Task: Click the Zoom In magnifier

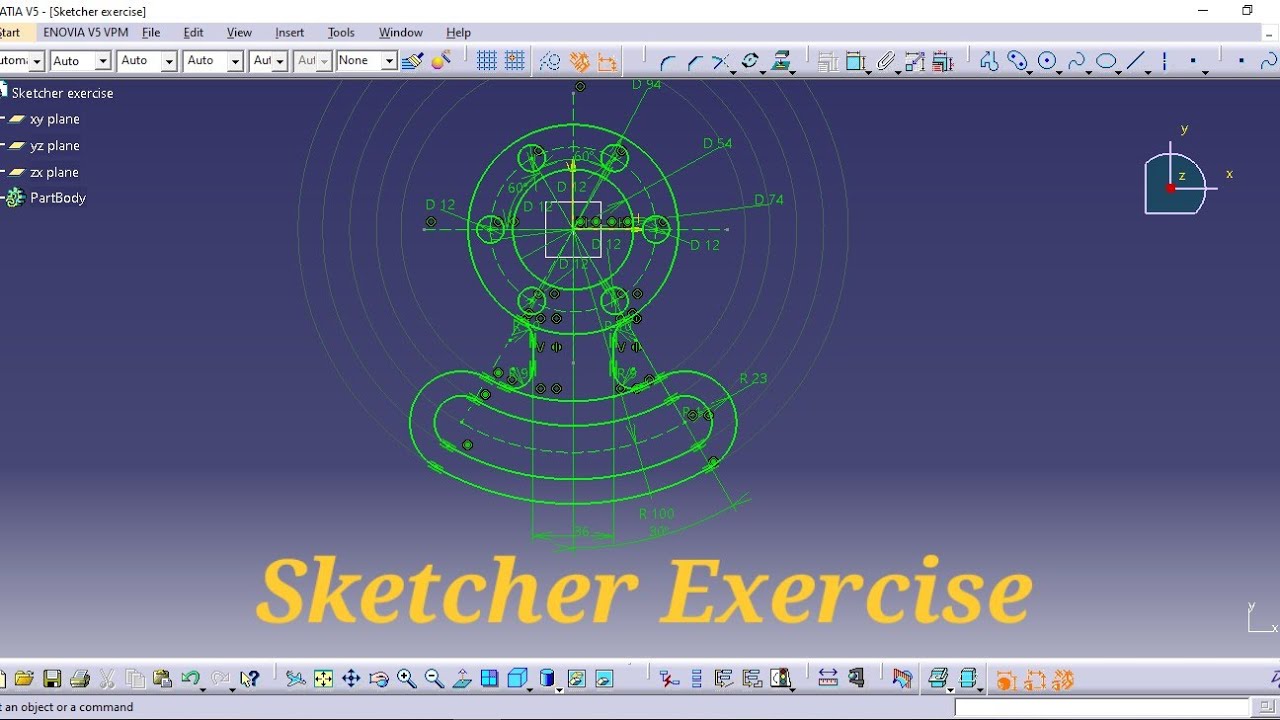Action: (x=407, y=679)
